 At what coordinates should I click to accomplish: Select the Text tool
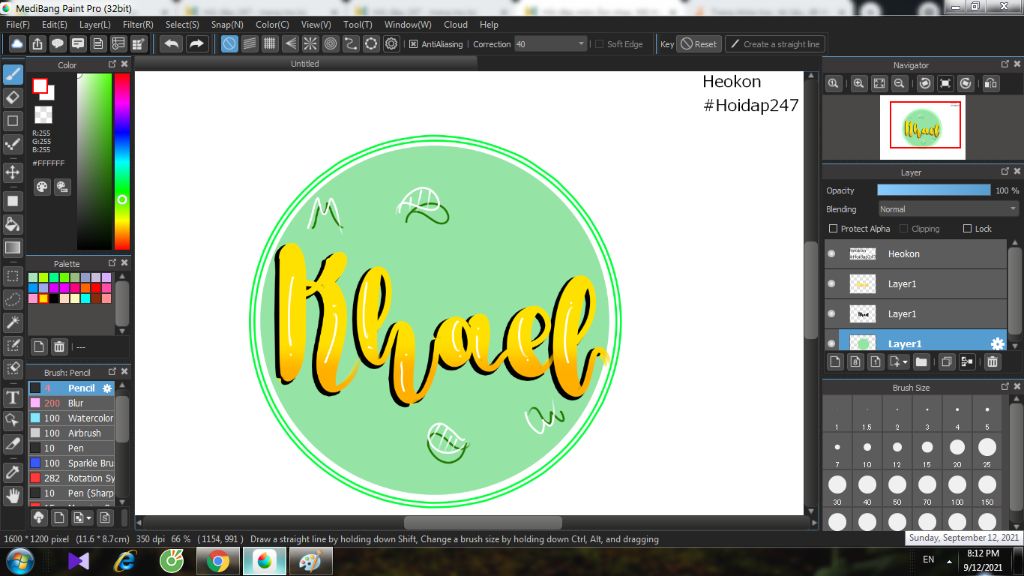(x=12, y=397)
